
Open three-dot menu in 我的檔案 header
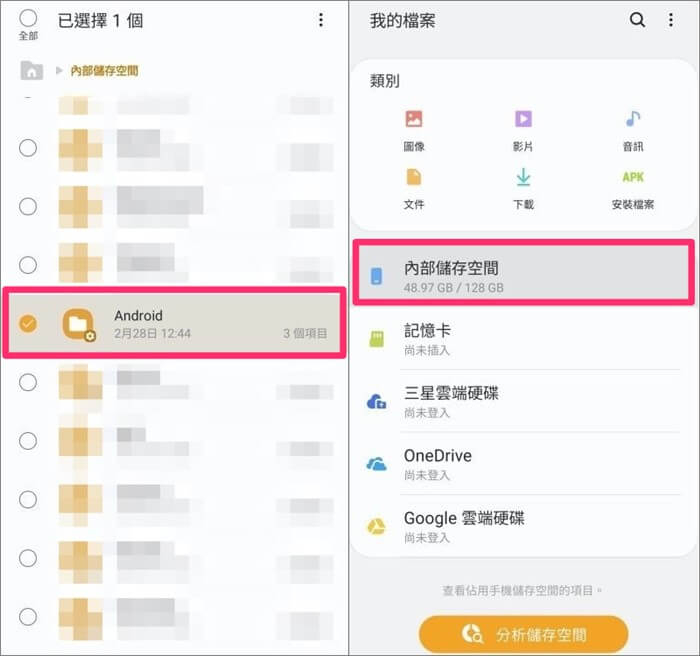pos(670,20)
